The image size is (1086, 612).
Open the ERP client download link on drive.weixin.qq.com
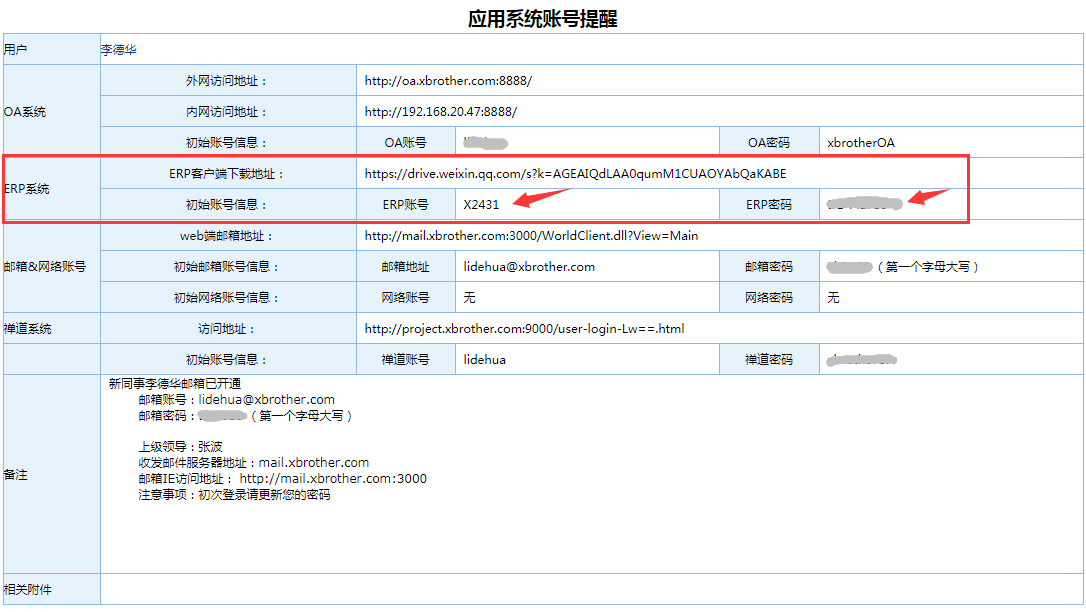(x=575, y=173)
